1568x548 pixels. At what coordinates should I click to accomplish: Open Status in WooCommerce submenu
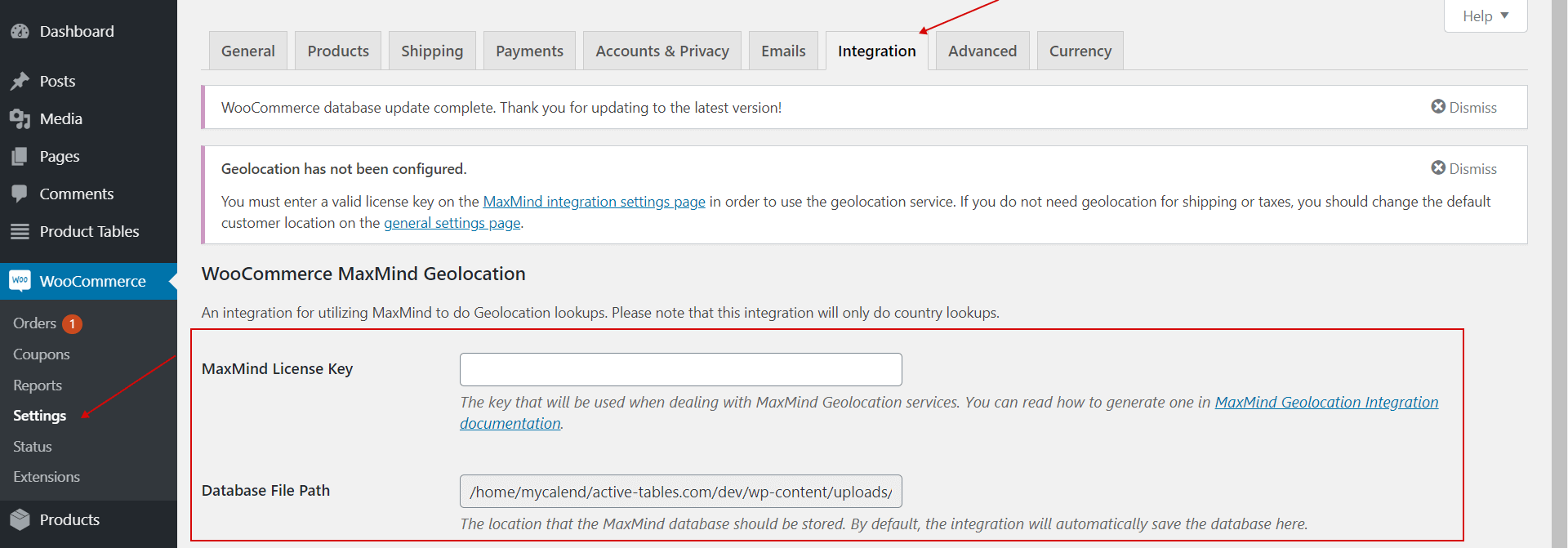(x=33, y=447)
